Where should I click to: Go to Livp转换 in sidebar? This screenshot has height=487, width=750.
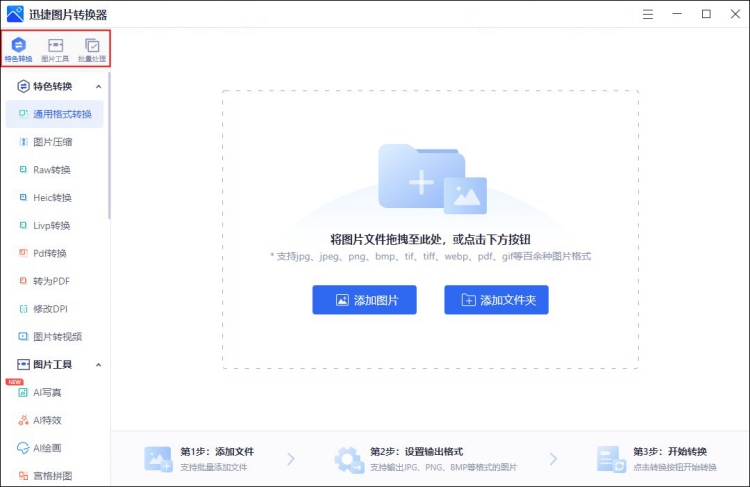[x=52, y=226]
